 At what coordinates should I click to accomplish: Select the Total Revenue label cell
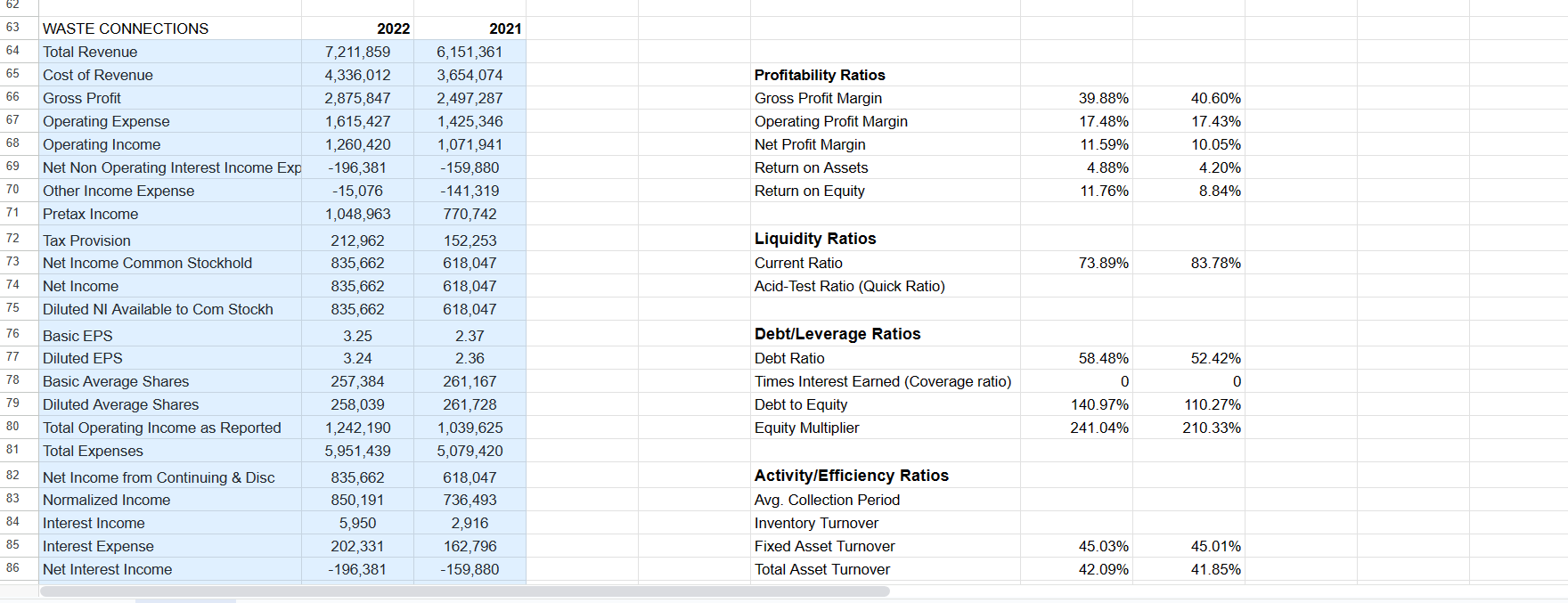[170, 52]
